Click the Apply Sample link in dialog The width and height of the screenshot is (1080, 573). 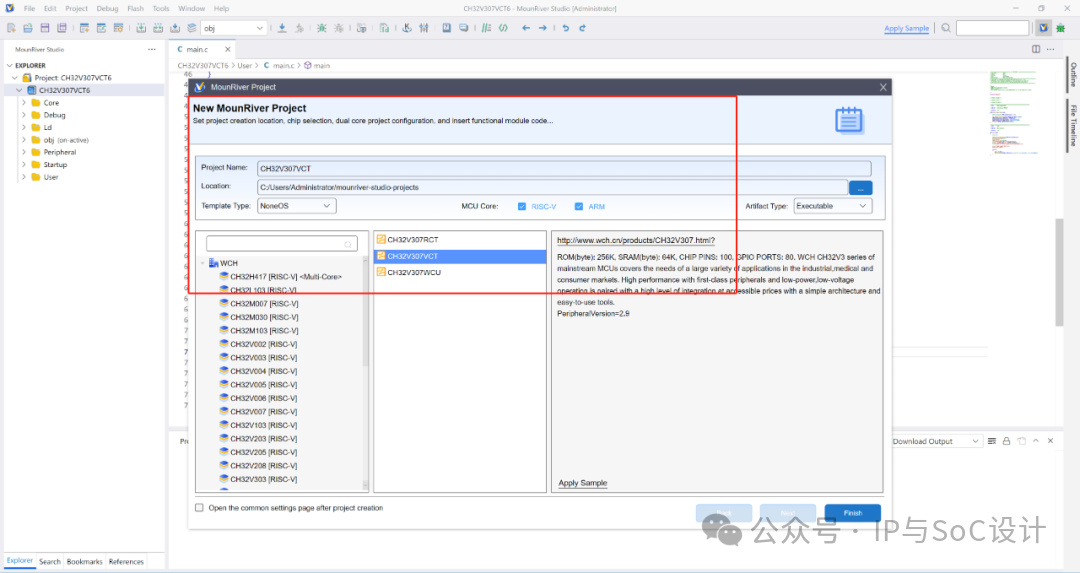point(583,483)
